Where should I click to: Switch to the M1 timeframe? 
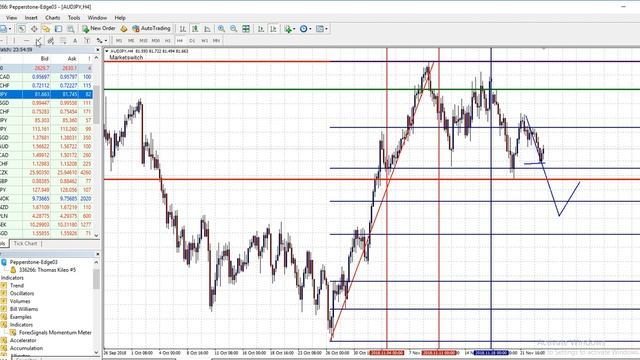pos(119,40)
